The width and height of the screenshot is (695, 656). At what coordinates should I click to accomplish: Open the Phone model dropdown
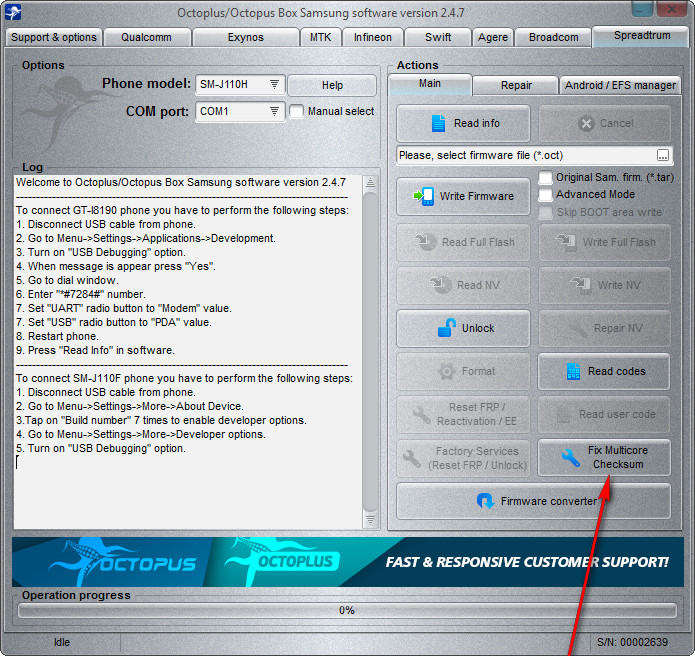coord(240,84)
